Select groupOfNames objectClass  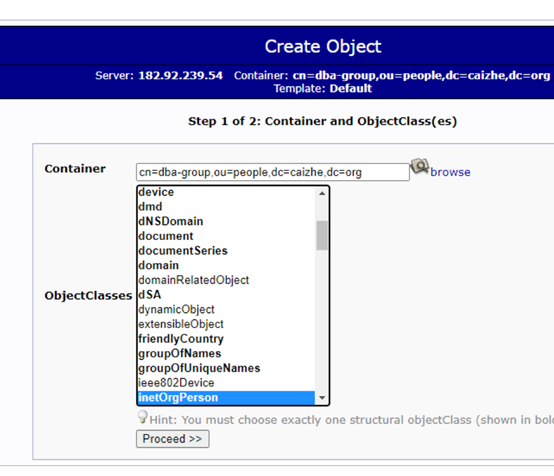(x=226, y=353)
